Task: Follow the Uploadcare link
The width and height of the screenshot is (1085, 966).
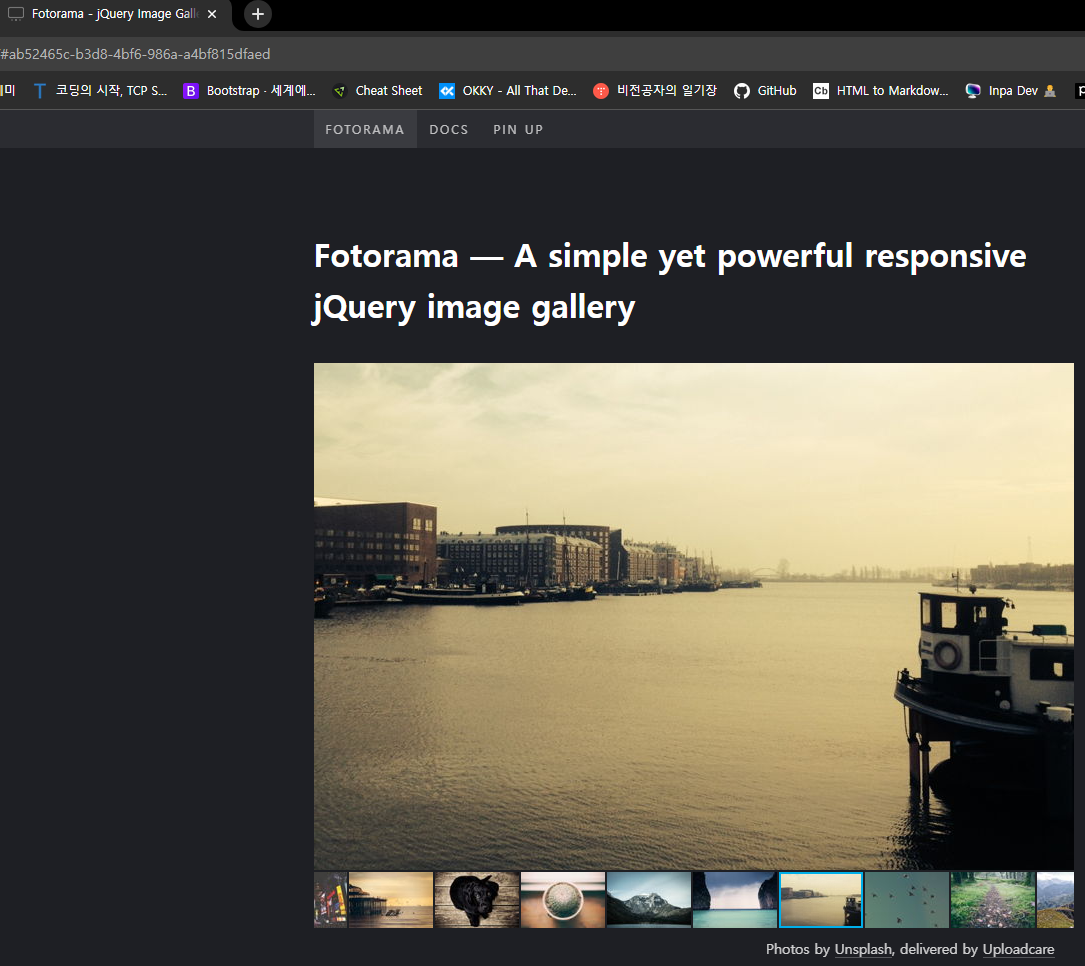Action: pos(1019,949)
